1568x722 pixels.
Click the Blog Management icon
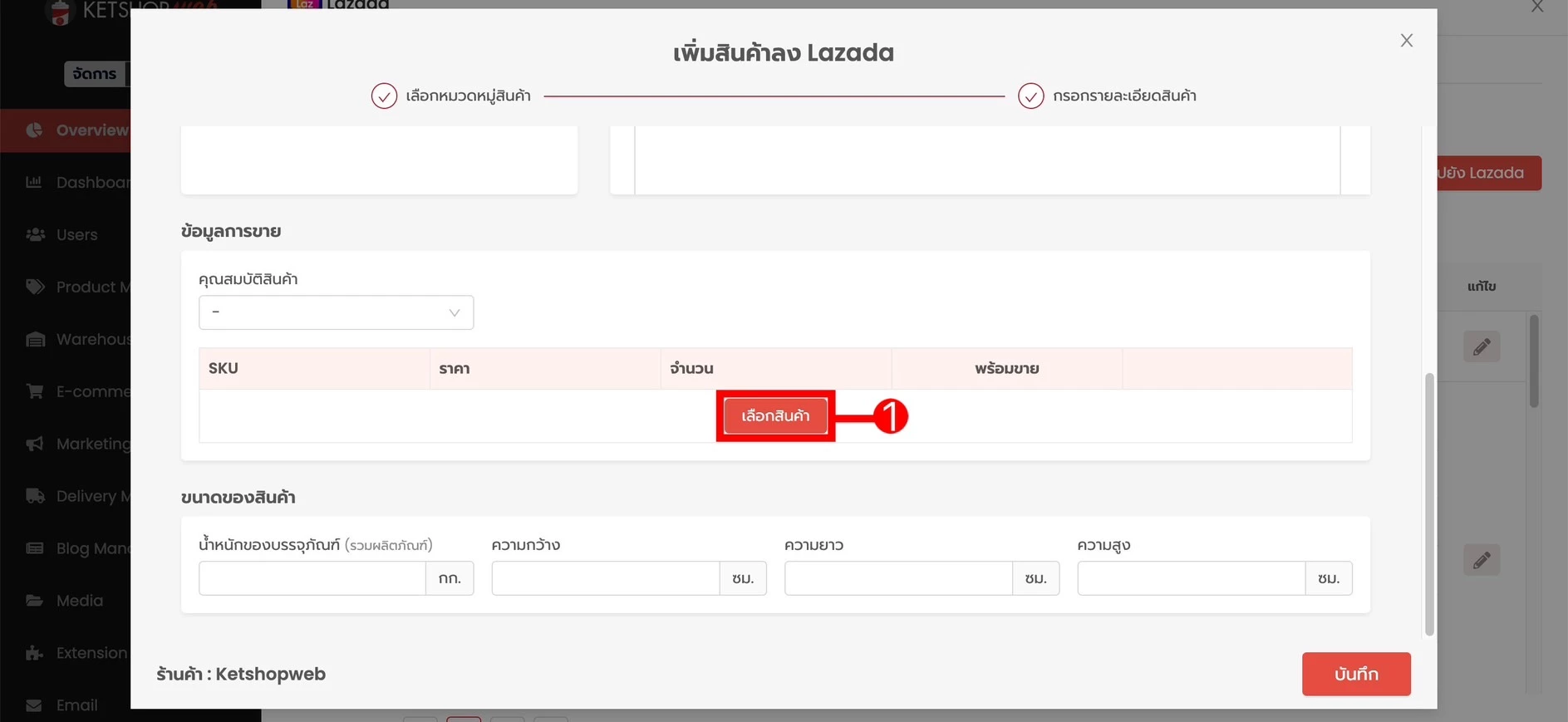pyautogui.click(x=35, y=548)
